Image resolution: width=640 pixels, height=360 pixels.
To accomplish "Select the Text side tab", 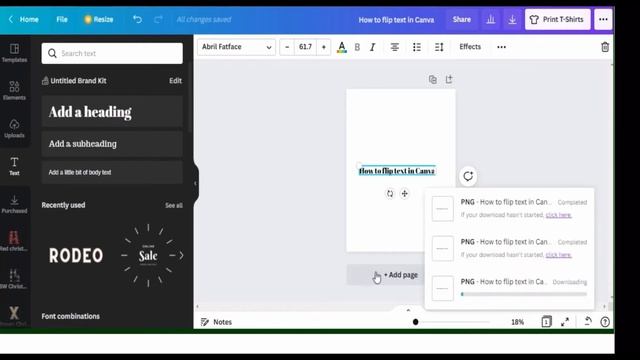I will click(x=14, y=166).
